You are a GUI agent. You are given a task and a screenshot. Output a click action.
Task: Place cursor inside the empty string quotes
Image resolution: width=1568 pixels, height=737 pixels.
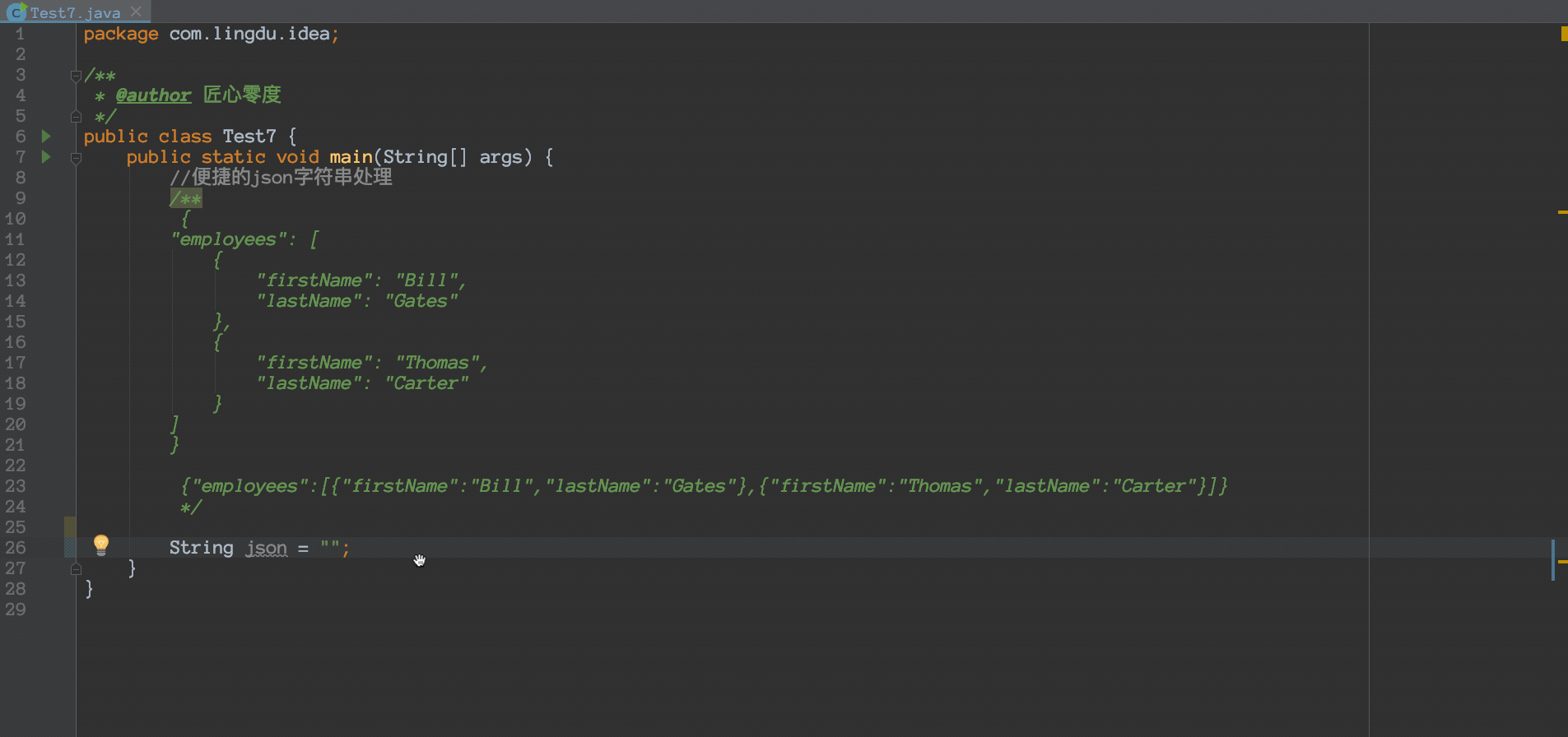tap(331, 548)
